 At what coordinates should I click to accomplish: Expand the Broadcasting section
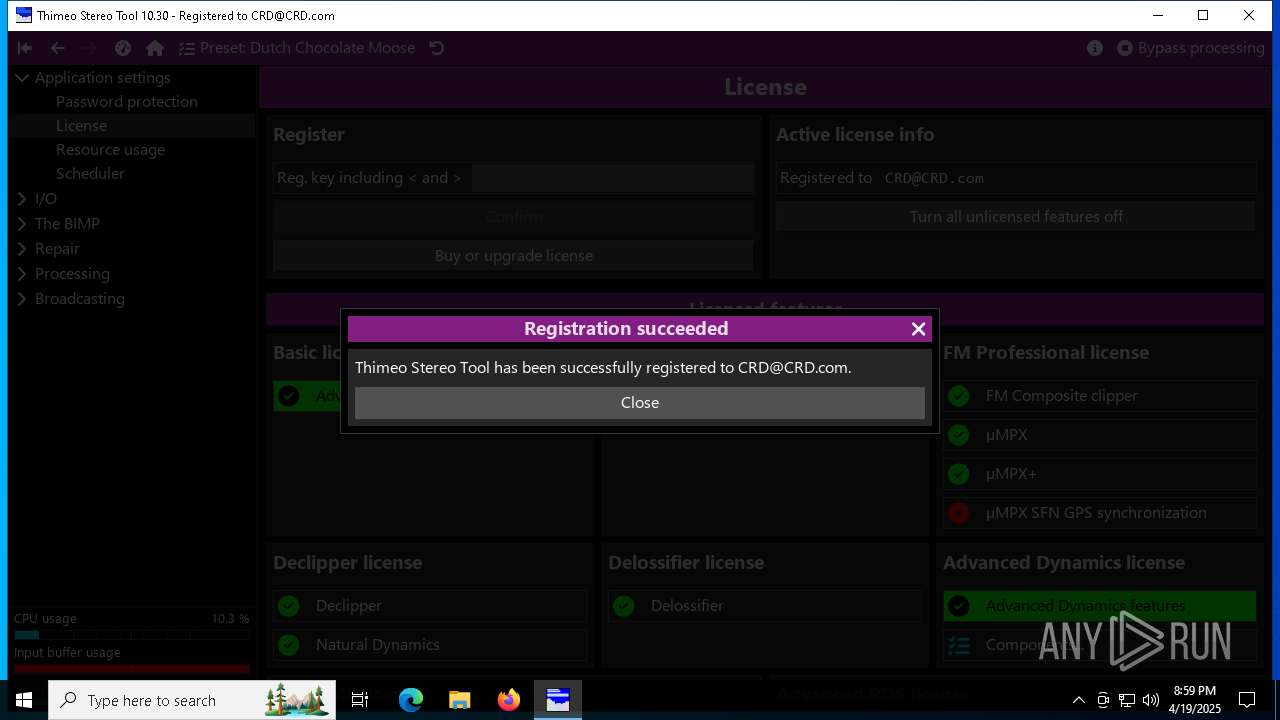point(22,299)
